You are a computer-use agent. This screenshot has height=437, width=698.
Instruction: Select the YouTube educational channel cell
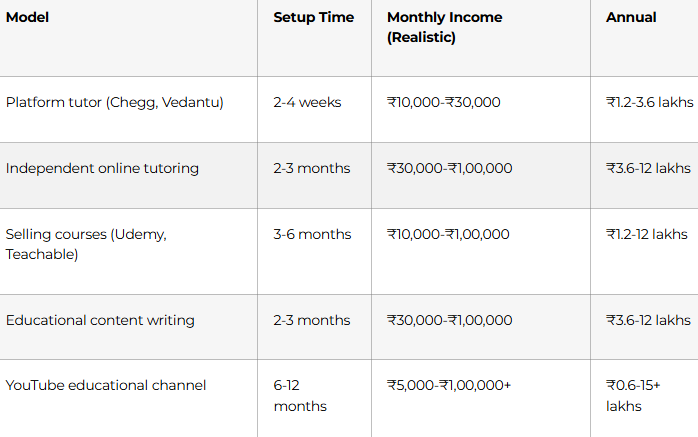(106, 385)
